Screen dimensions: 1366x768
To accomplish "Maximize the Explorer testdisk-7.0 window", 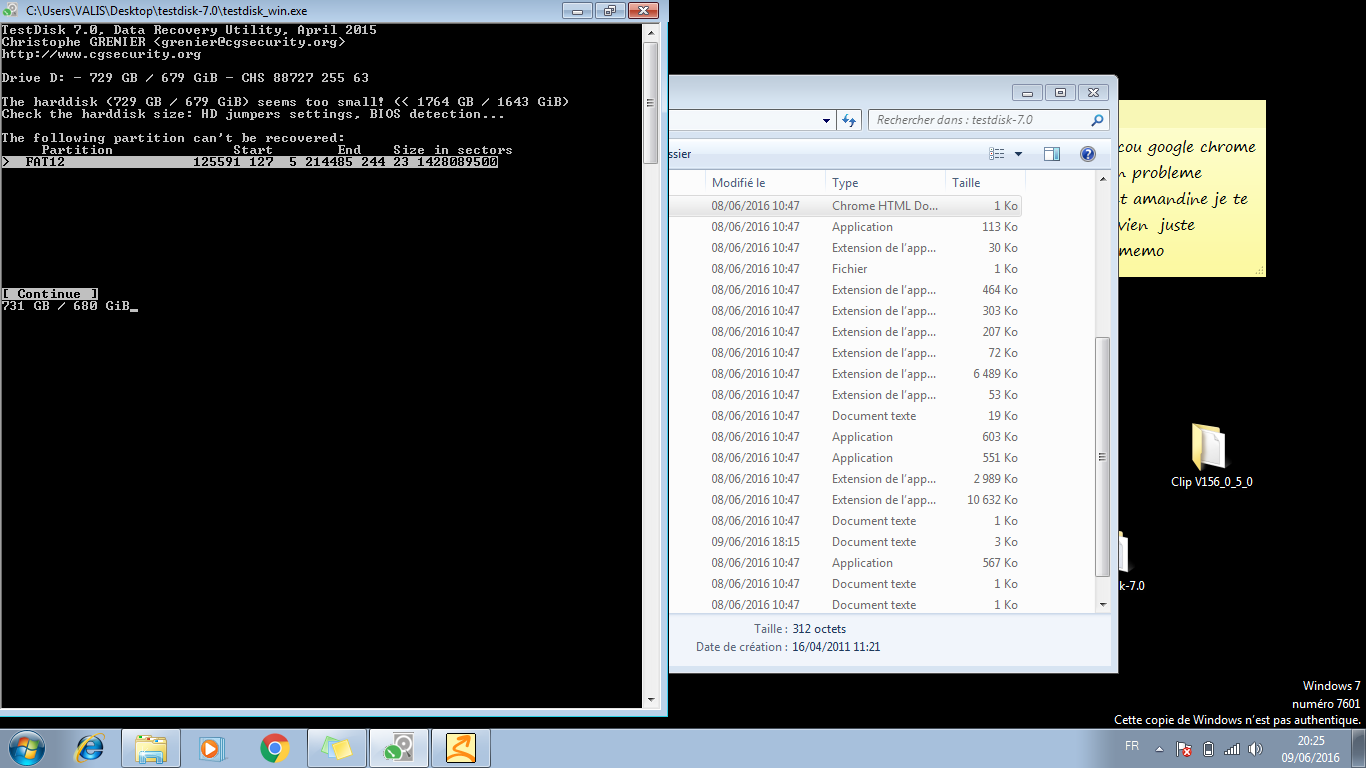I will point(1060,93).
